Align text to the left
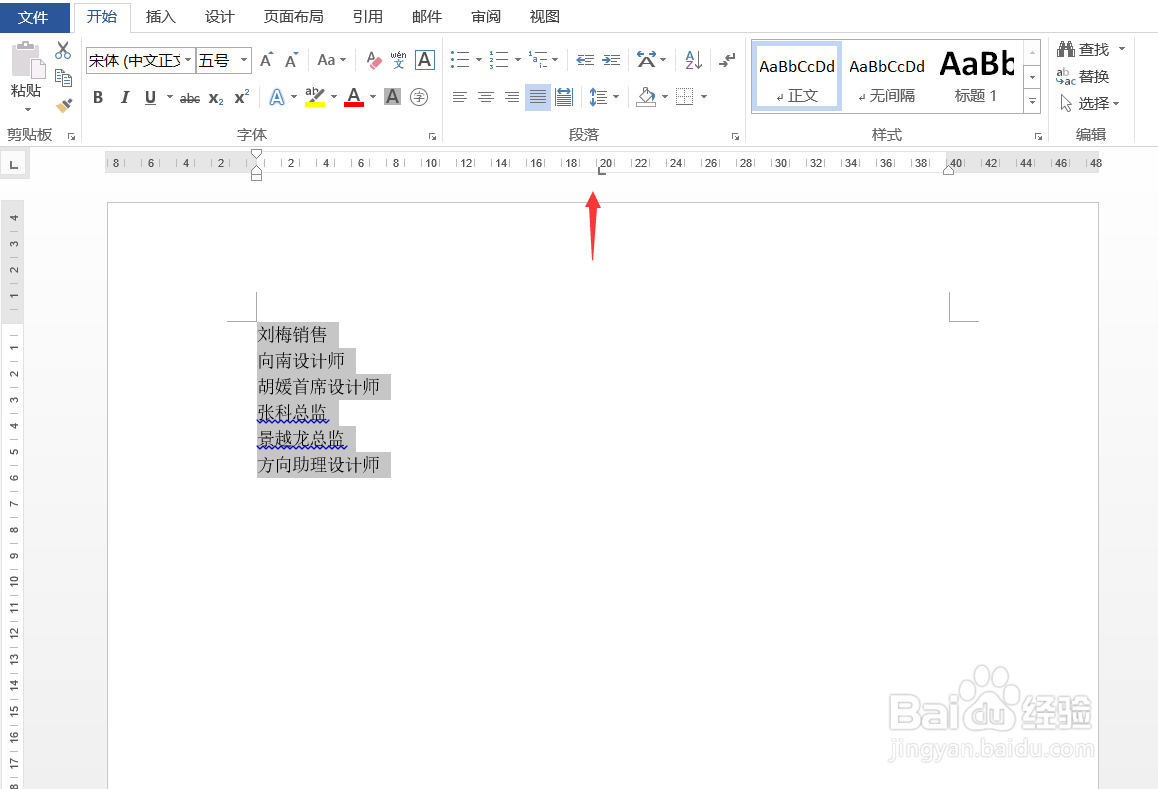Image resolution: width=1158 pixels, height=789 pixels. click(459, 97)
